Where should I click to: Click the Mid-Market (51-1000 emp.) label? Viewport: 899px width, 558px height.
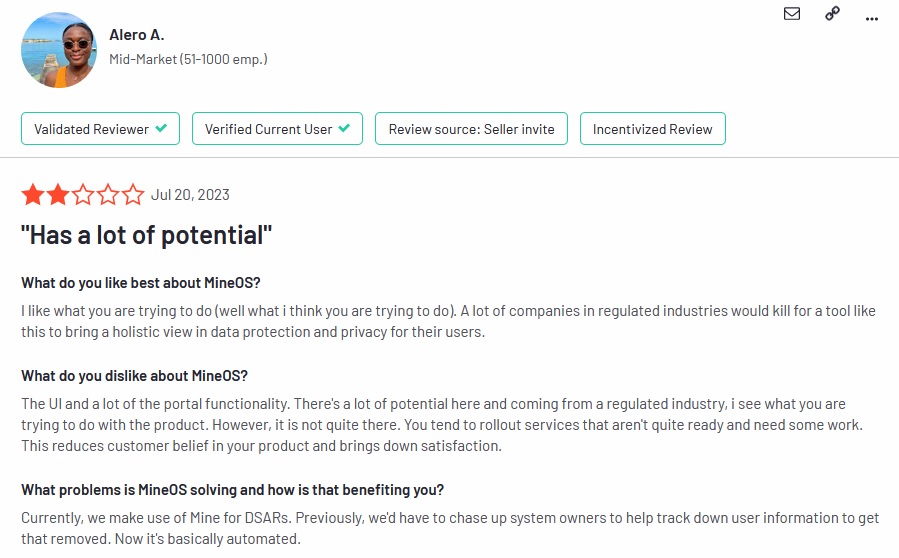[188, 59]
